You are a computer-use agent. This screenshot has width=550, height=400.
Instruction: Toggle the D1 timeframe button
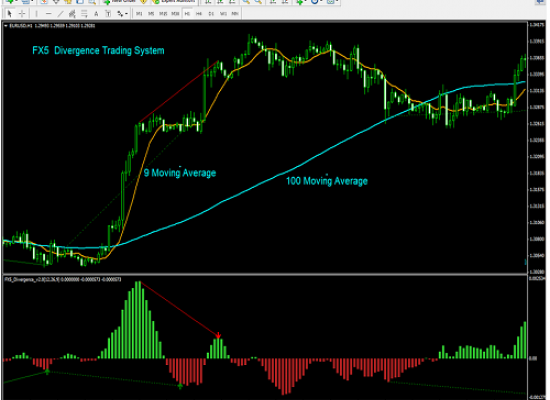(x=211, y=14)
